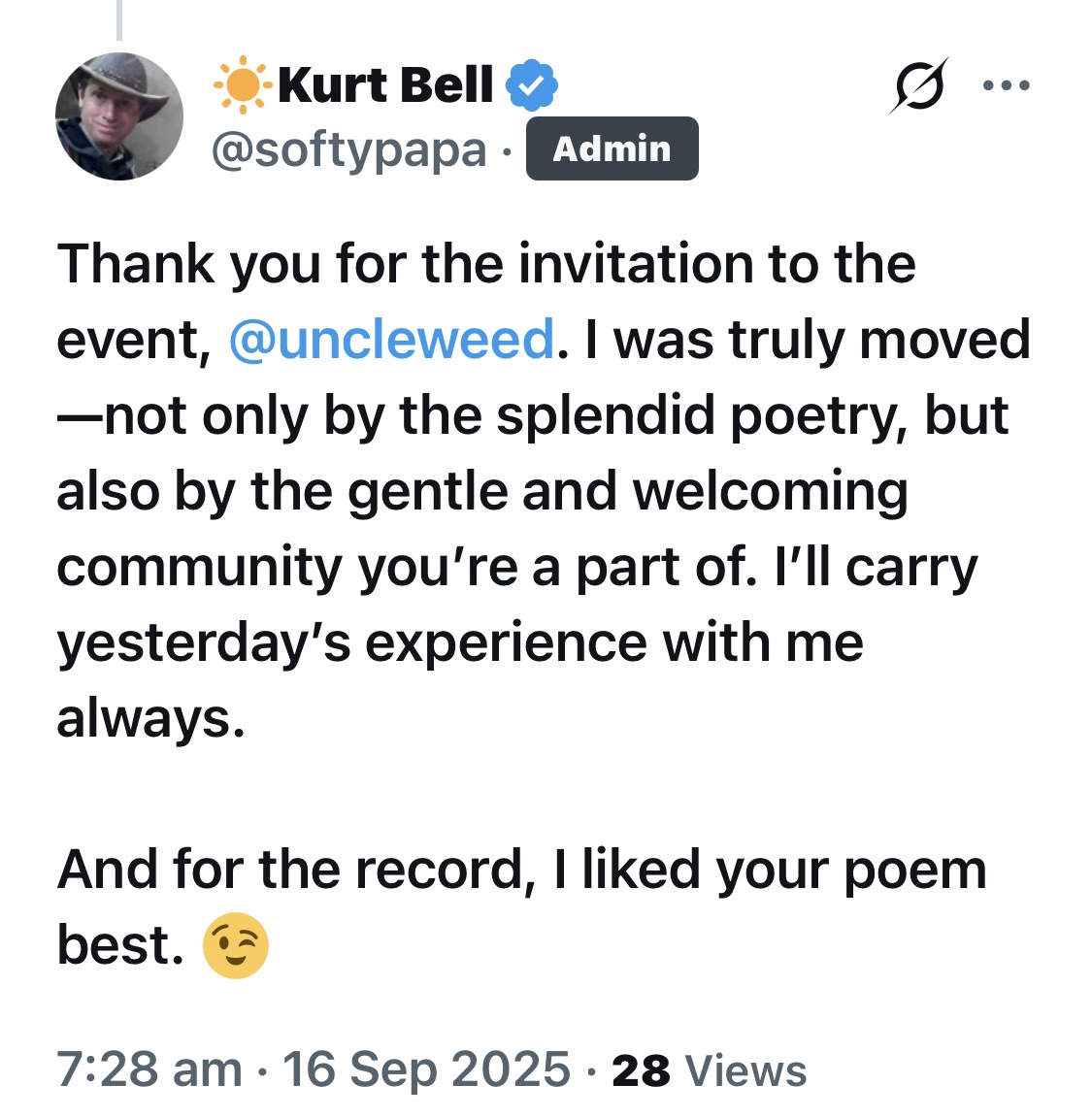This screenshot has width=1092, height=1118.
Task: Open the @softypapa handle
Action: click(348, 149)
